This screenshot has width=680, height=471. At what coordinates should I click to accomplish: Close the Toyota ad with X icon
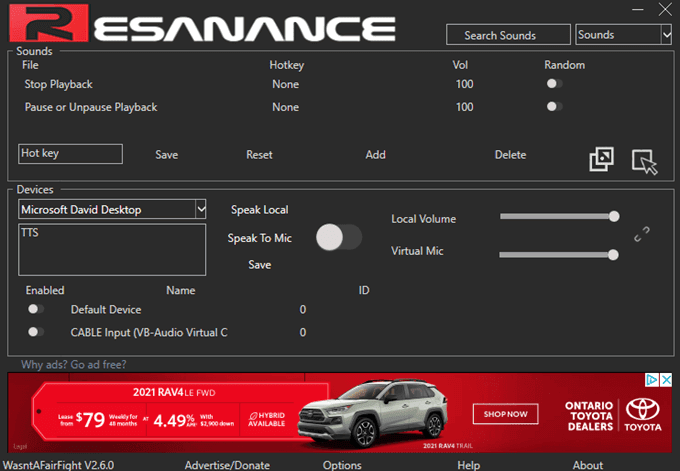pos(665,380)
